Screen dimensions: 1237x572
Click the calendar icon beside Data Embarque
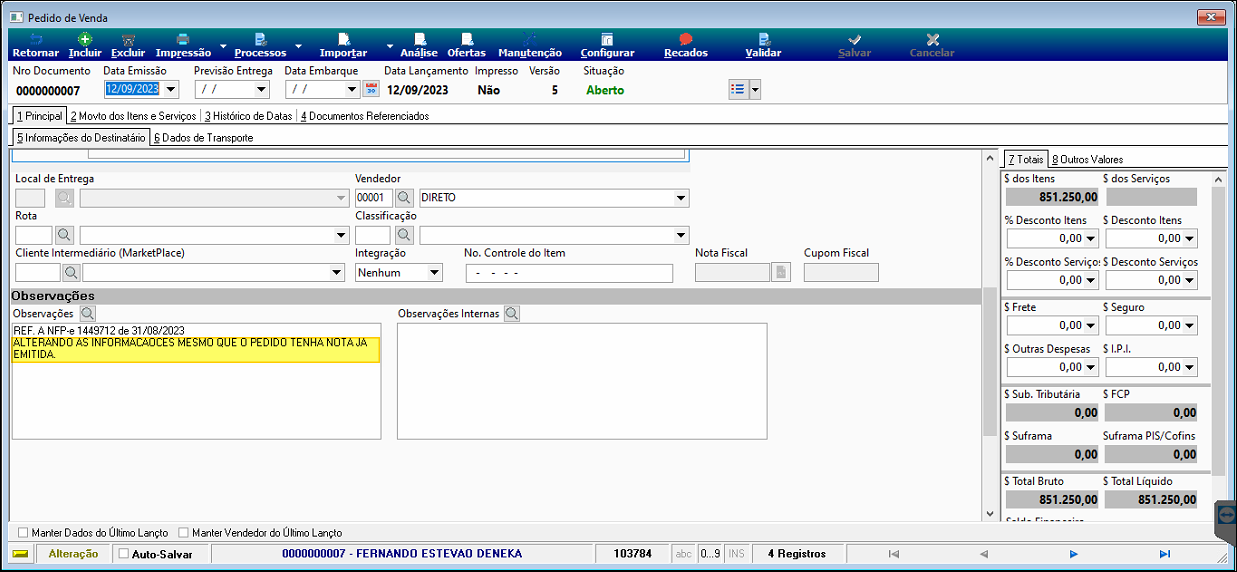point(370,89)
